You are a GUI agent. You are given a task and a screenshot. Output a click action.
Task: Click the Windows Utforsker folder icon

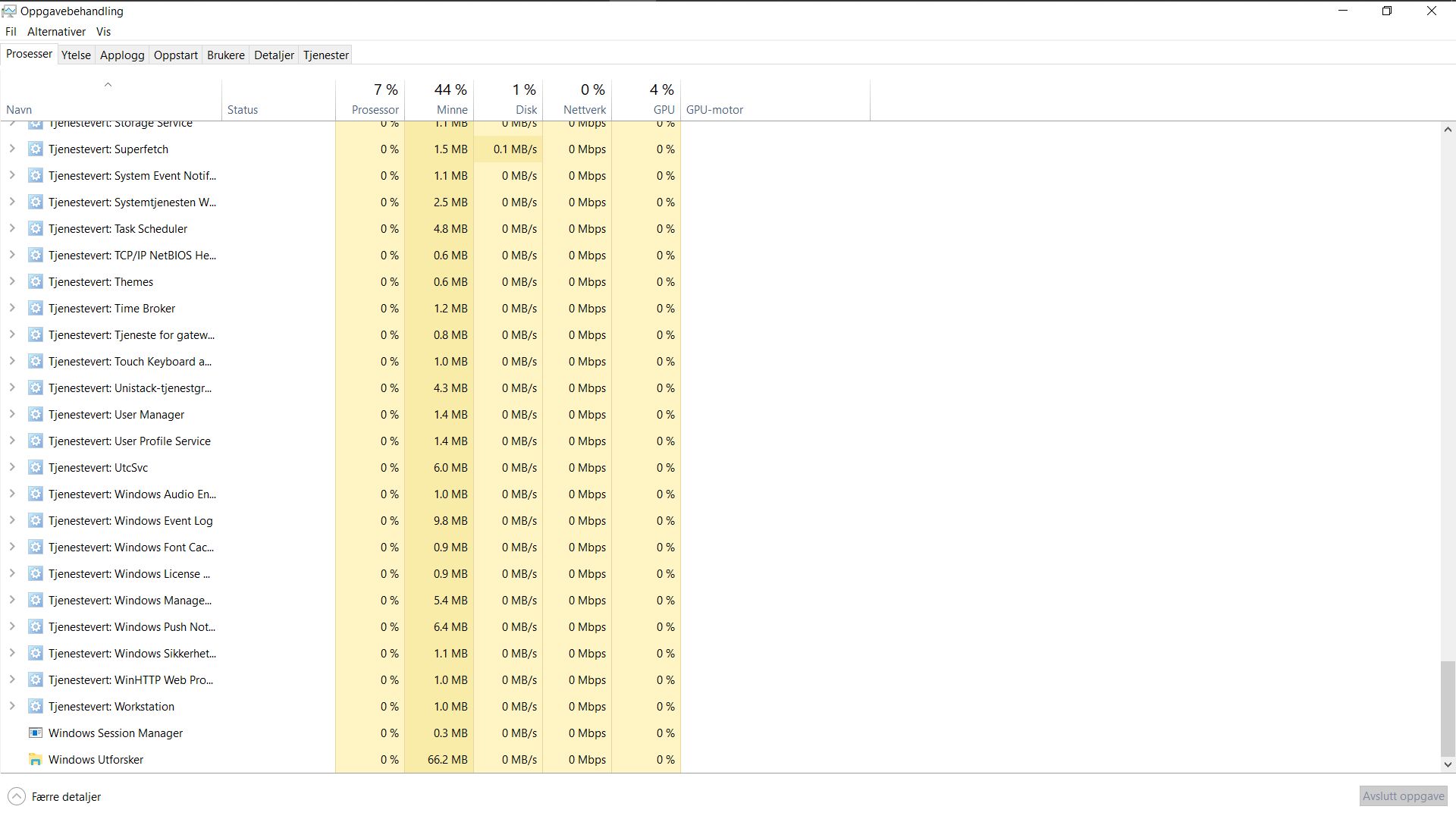(x=35, y=760)
